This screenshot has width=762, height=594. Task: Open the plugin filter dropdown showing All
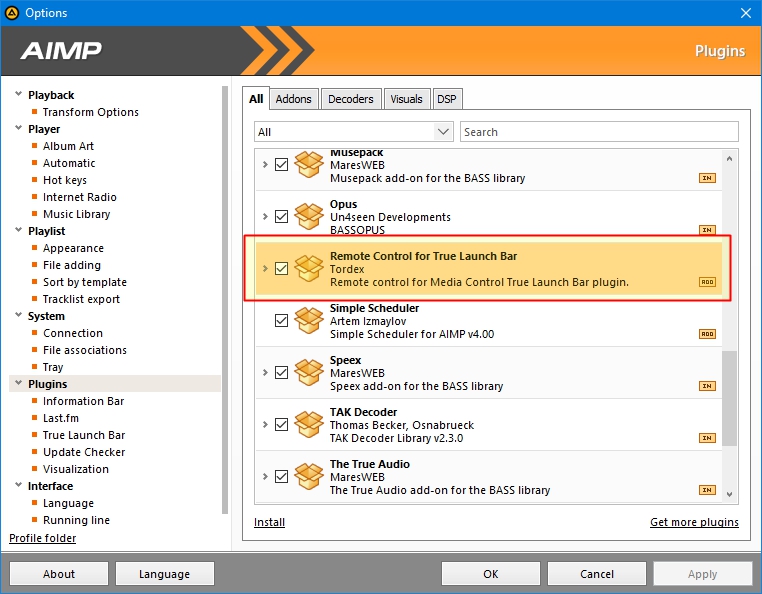(354, 132)
